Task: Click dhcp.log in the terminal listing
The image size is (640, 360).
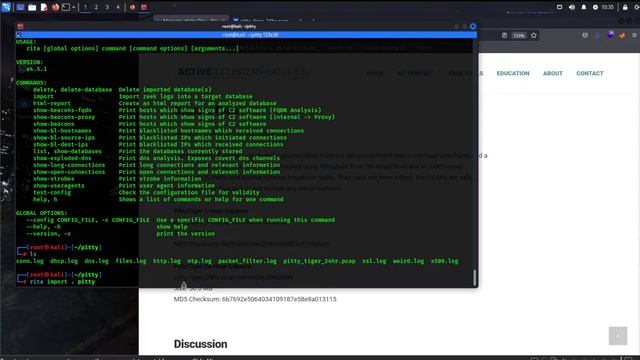Action: tap(64, 261)
